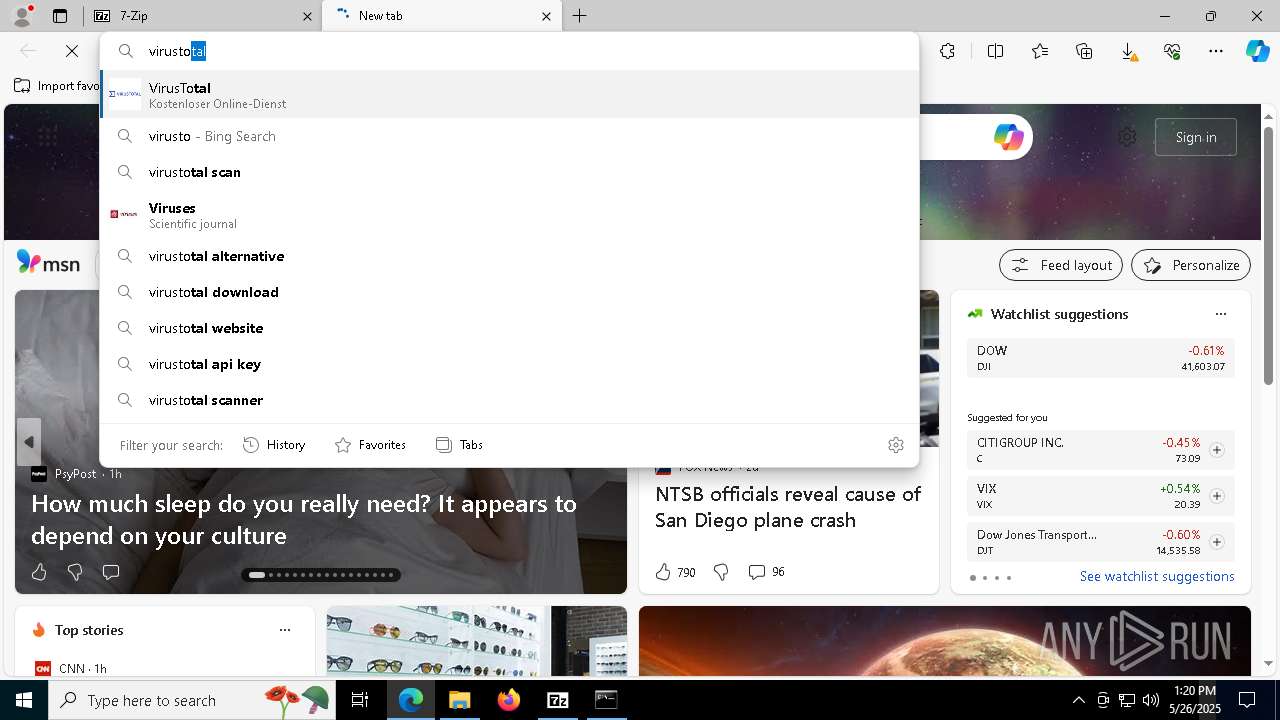Select Viruses Scientific journal suggestion
1280x720 pixels.
point(509,215)
